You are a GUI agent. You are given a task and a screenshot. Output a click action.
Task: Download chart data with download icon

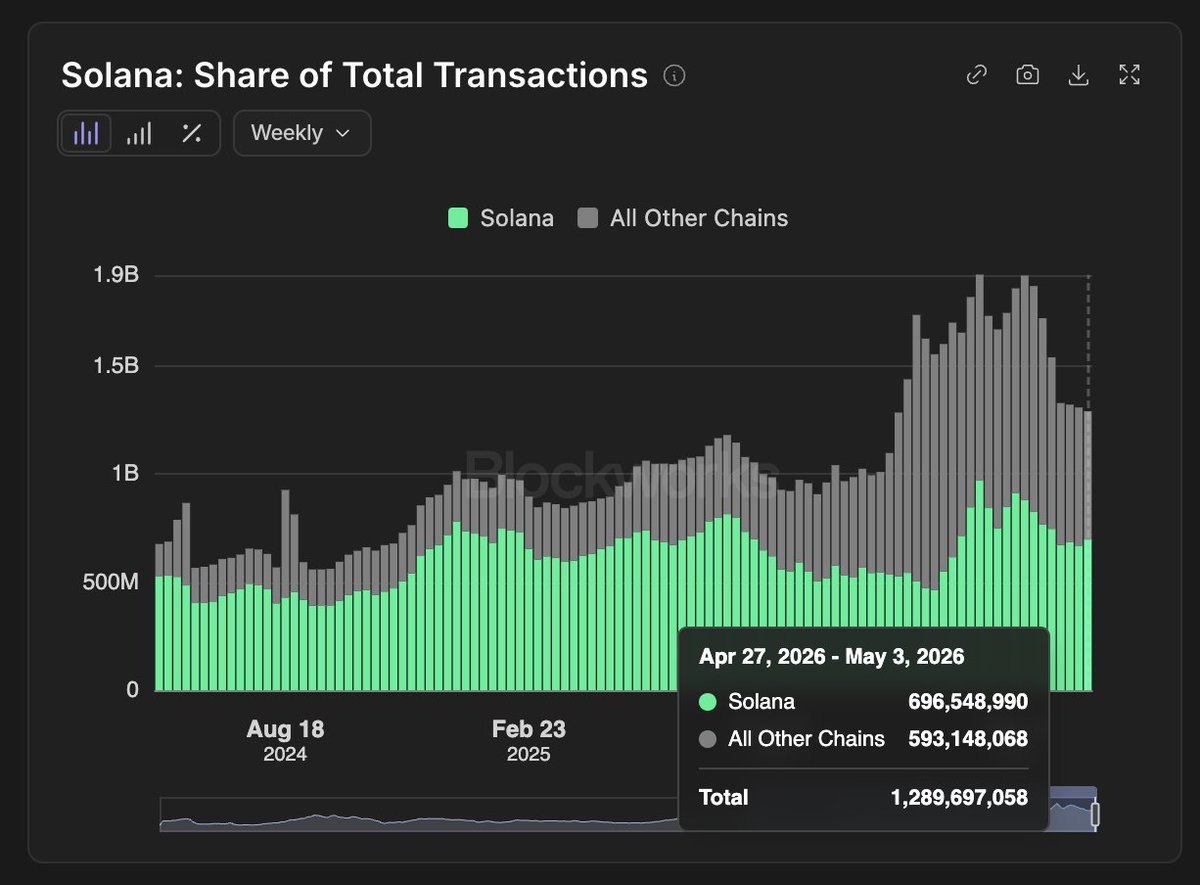tap(1078, 75)
